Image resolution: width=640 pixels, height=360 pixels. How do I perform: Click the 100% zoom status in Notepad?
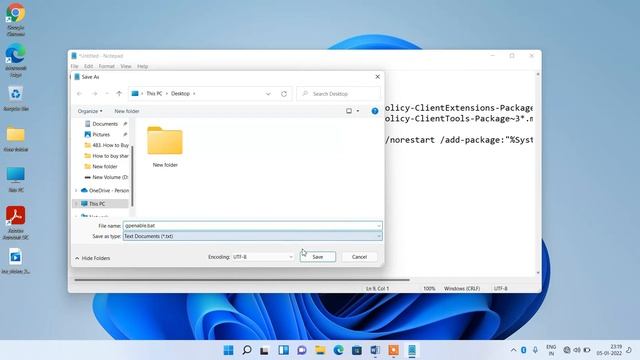coord(429,289)
